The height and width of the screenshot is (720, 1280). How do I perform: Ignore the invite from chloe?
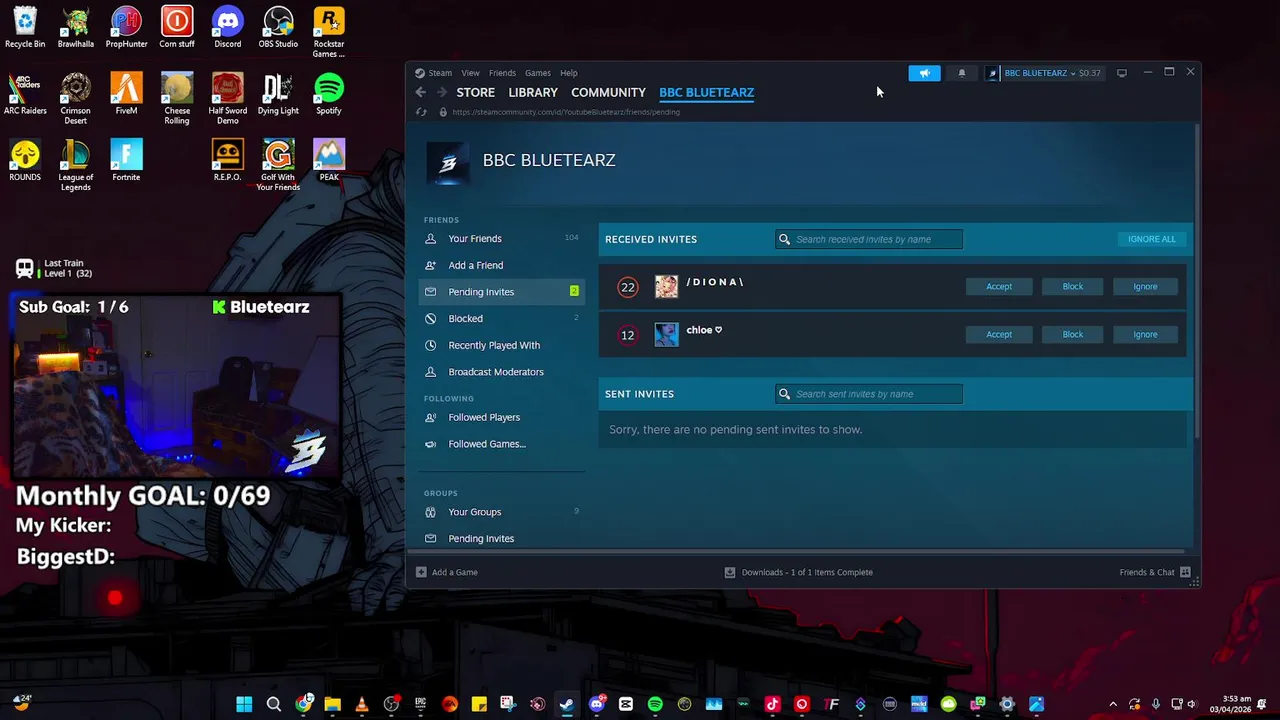(x=1145, y=334)
